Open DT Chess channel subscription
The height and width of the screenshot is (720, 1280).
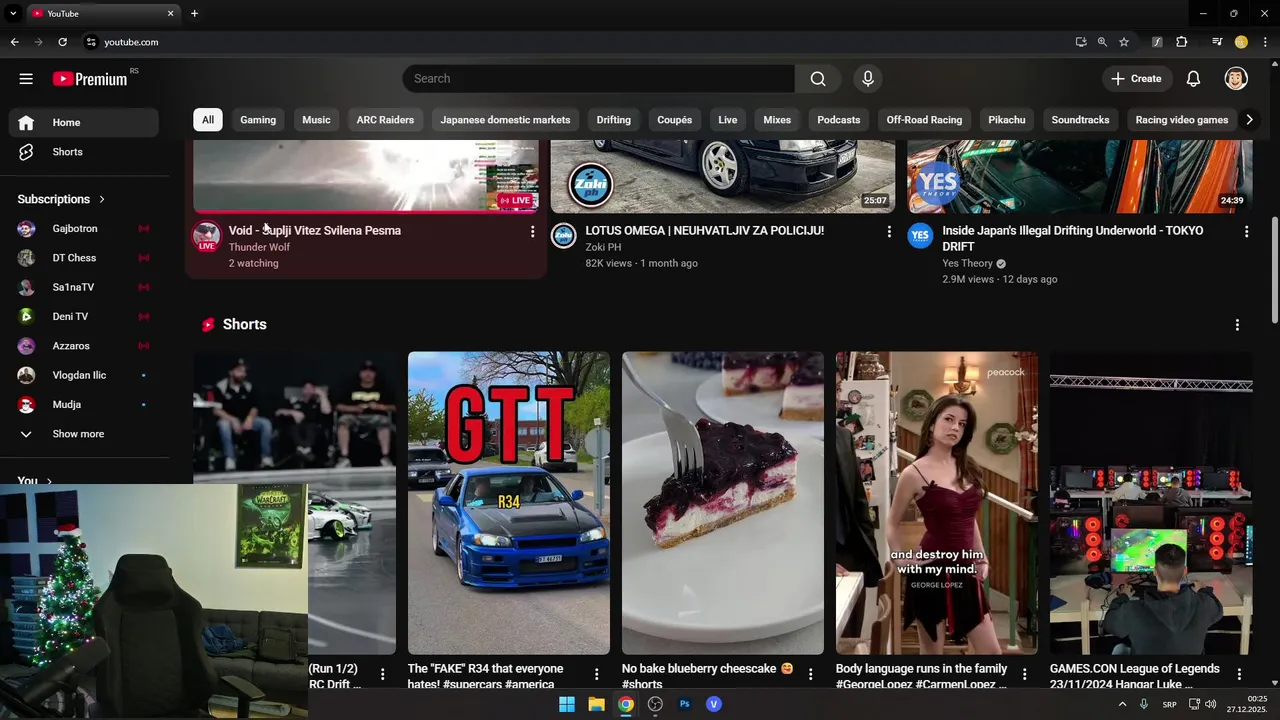tap(84, 258)
